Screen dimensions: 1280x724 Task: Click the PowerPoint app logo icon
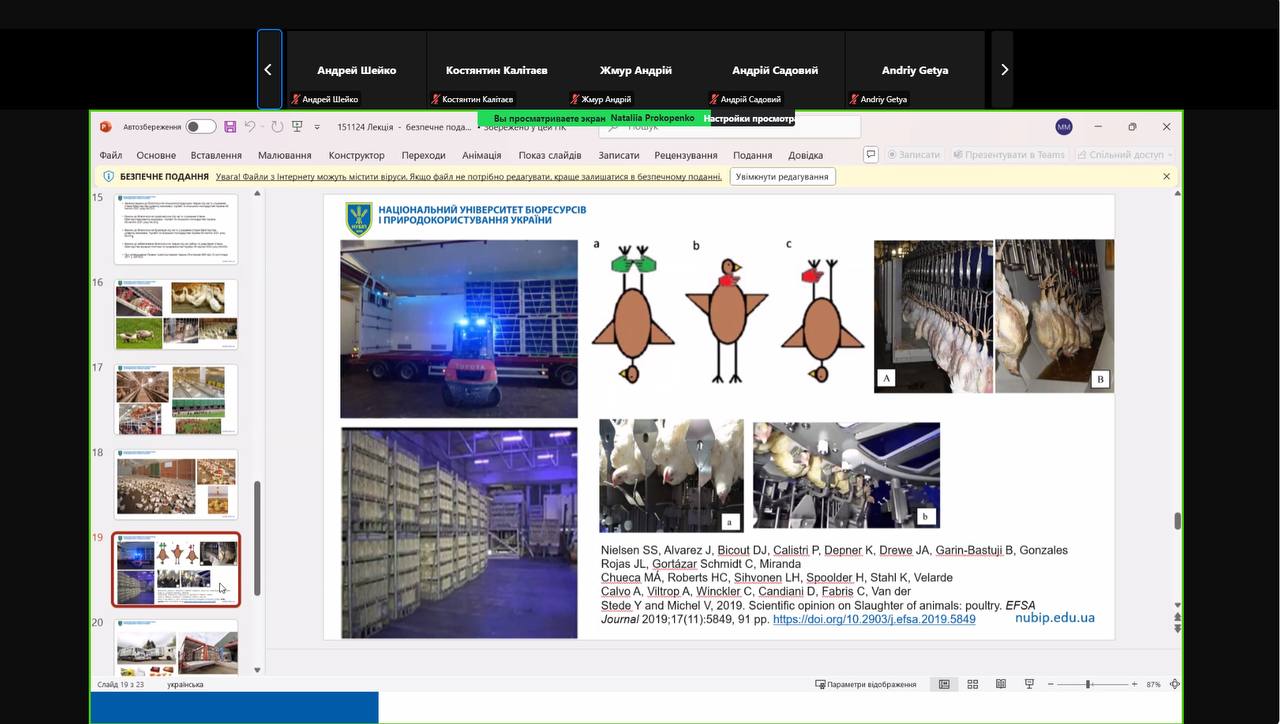[x=105, y=127]
